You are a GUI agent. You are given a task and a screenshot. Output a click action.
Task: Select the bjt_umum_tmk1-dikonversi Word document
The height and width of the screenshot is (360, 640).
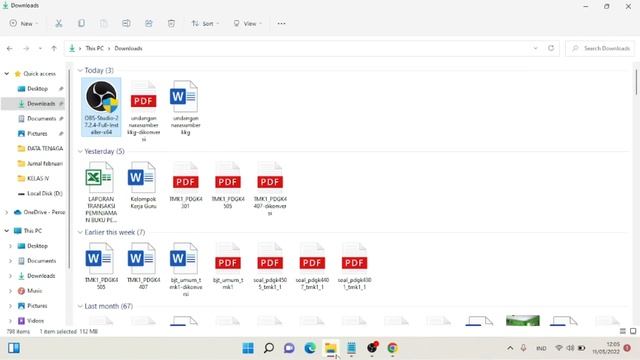pos(185,269)
